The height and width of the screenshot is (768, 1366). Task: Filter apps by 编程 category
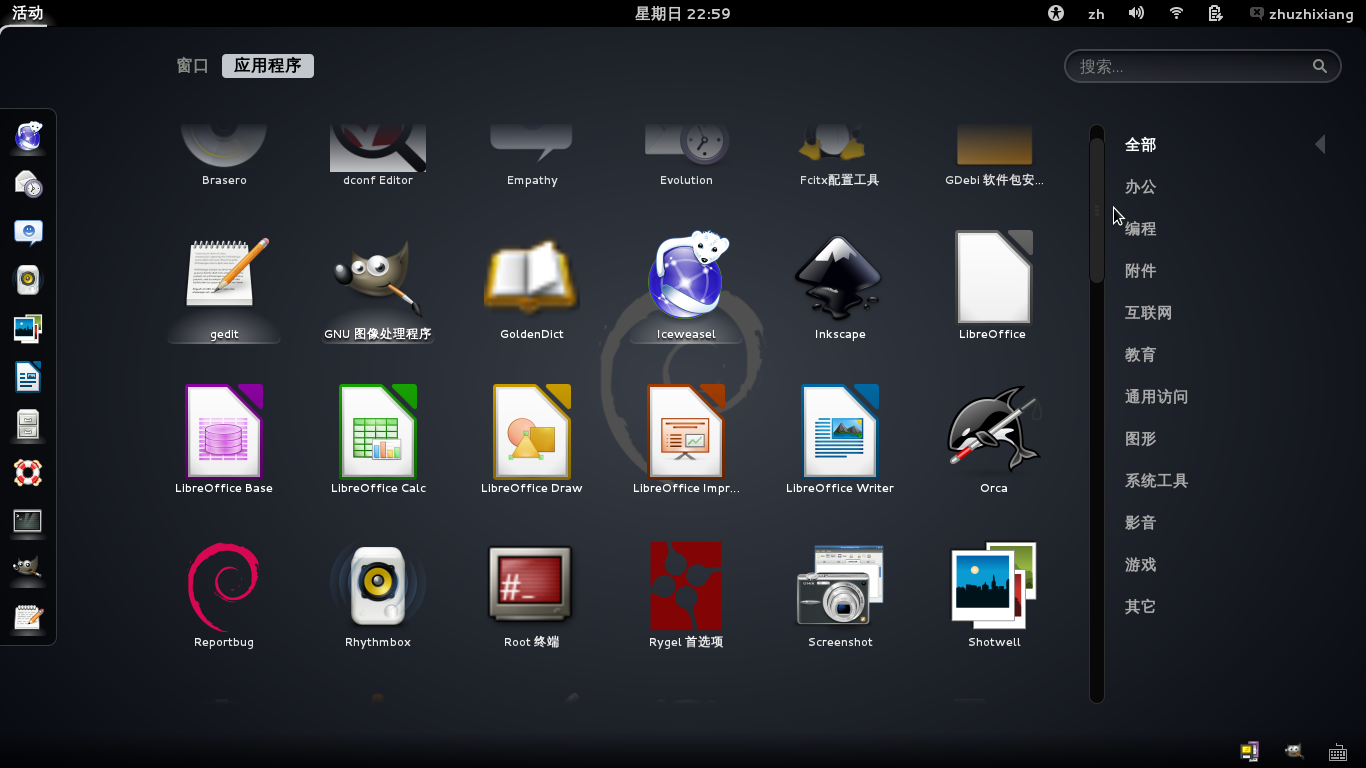click(x=1140, y=229)
